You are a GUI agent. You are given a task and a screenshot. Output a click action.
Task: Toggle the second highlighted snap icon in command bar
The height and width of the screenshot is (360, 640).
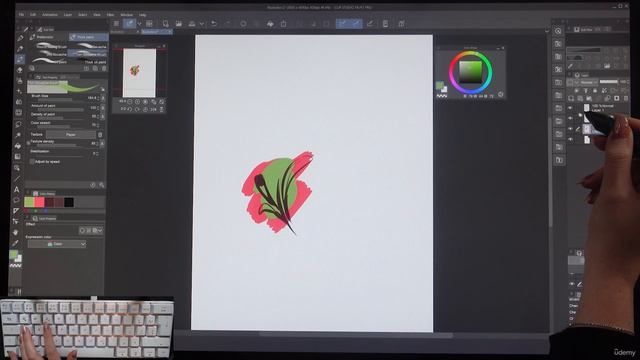[356, 24]
